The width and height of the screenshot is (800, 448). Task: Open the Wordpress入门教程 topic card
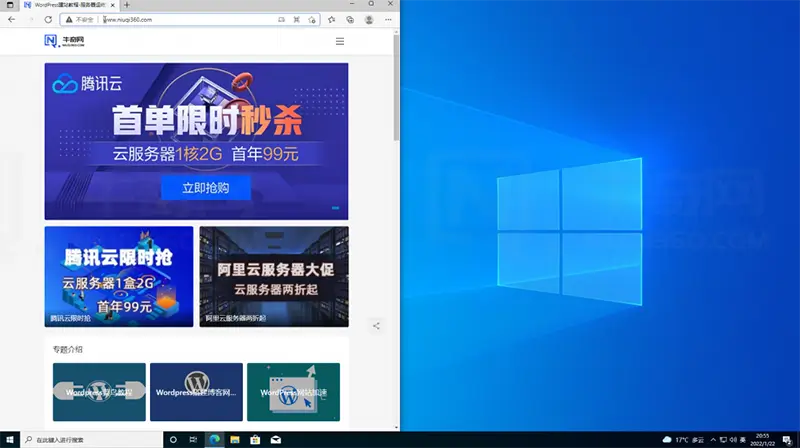[99, 392]
